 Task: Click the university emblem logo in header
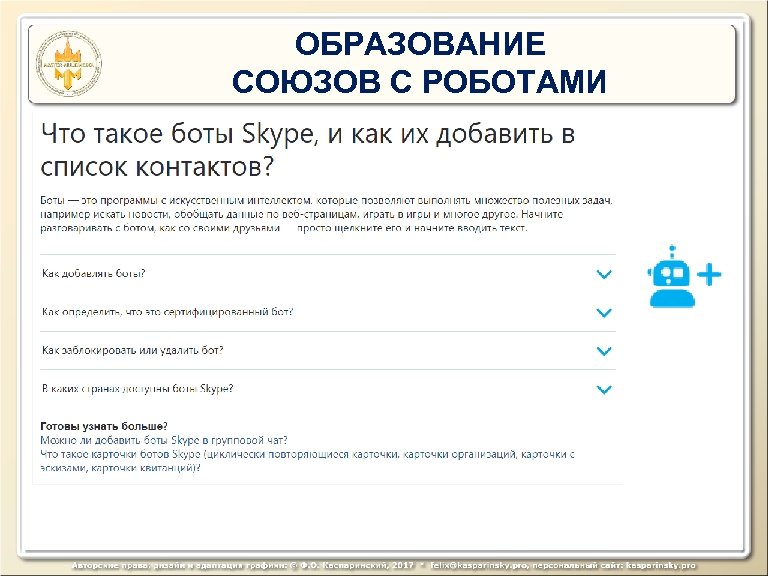pyautogui.click(x=69, y=64)
